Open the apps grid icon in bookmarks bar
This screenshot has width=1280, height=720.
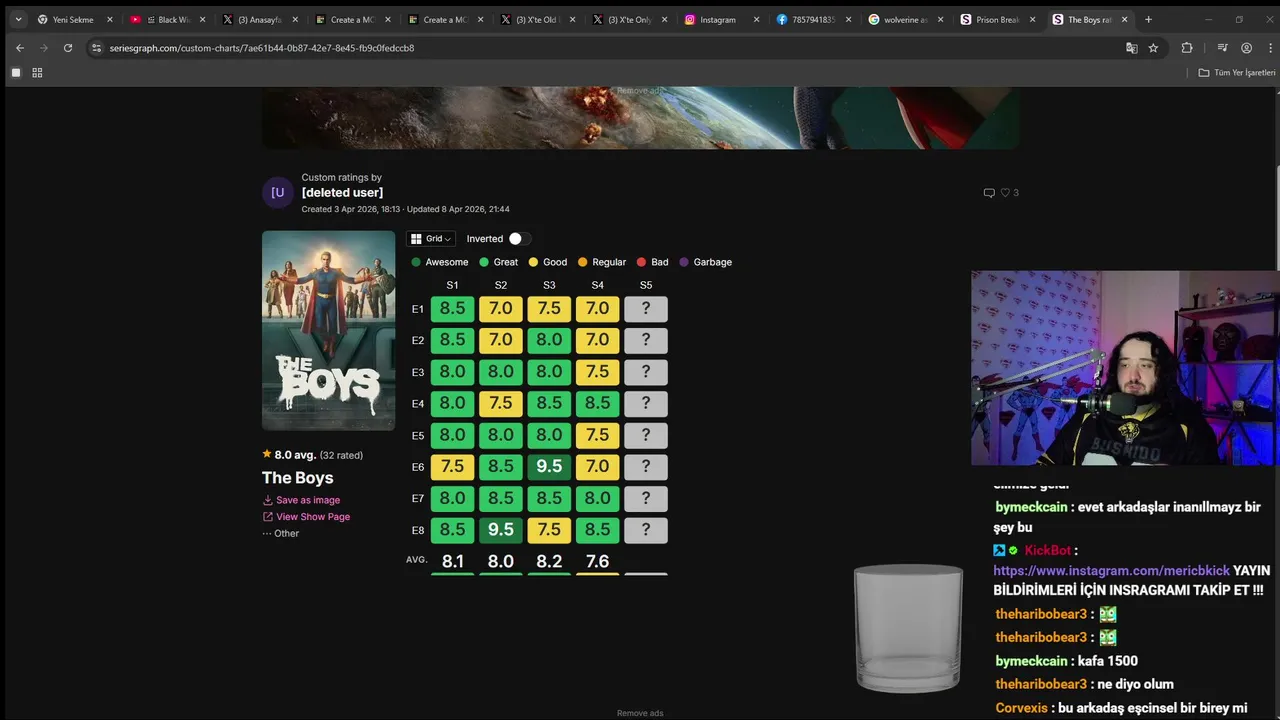coord(37,73)
